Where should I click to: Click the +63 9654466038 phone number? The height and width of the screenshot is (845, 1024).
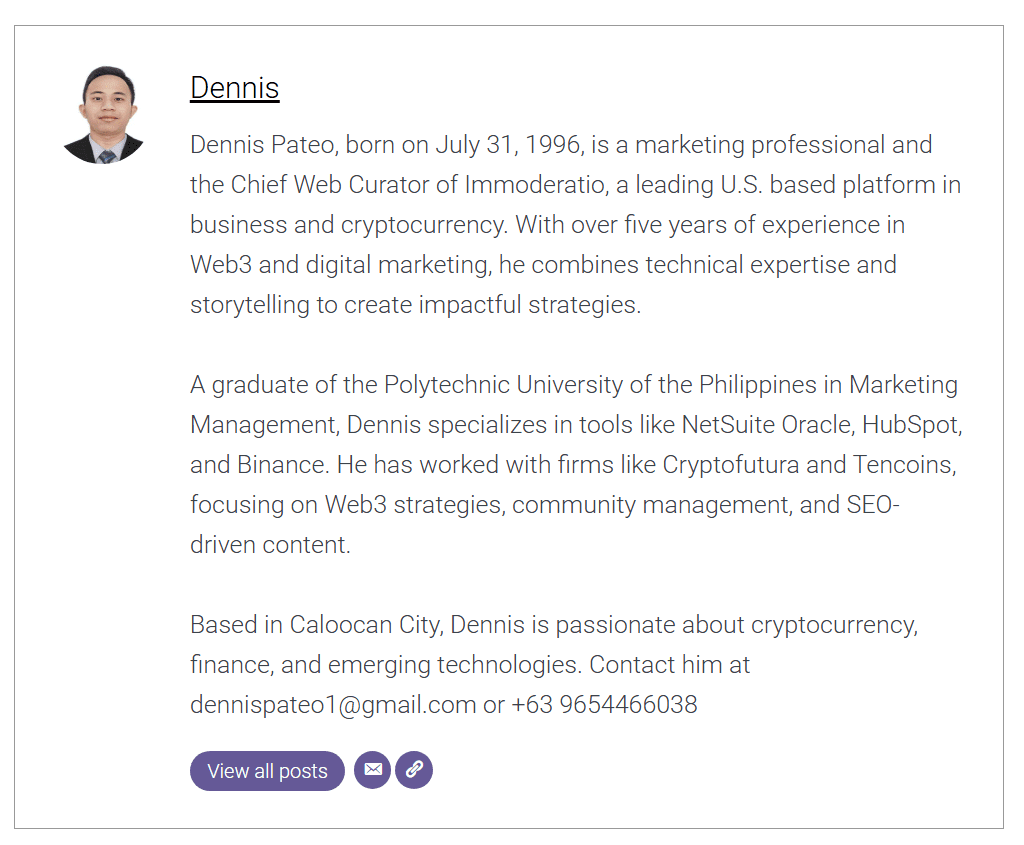point(604,704)
